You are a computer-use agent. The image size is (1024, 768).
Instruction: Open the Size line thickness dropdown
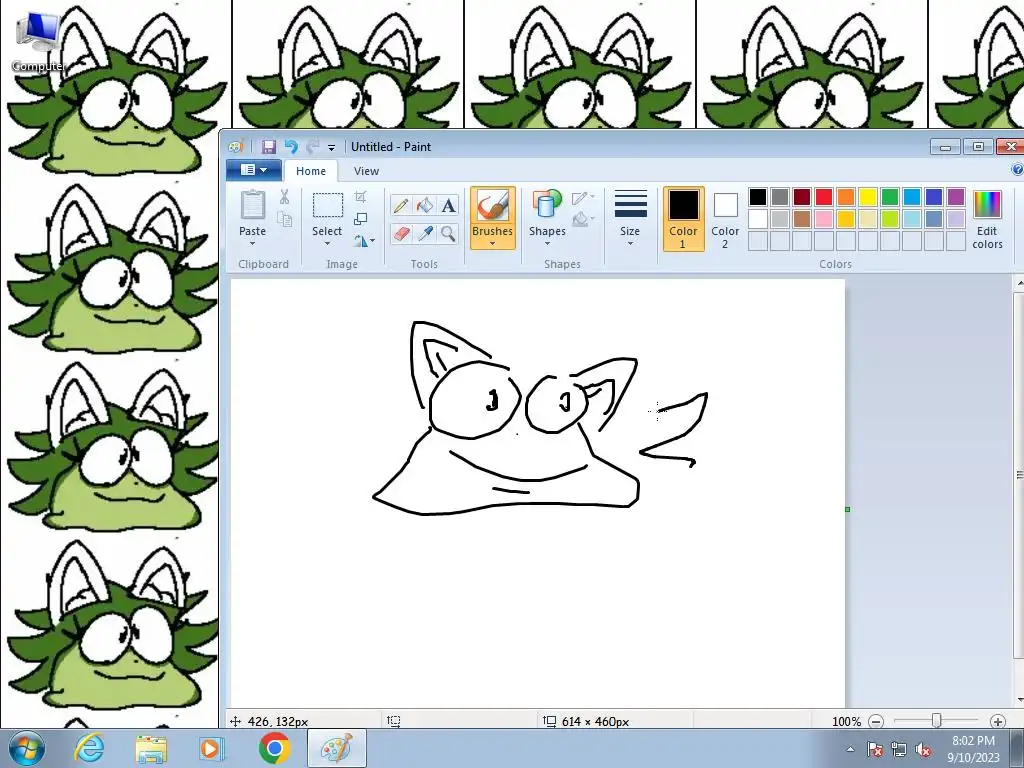[x=630, y=219]
